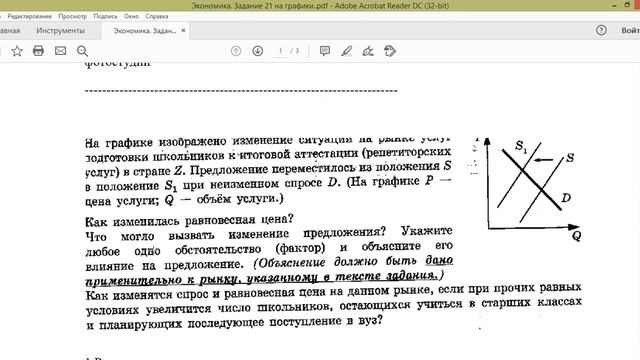Send the file by email via the envelope icon
Screen dimensions: 640x360
click(60, 51)
